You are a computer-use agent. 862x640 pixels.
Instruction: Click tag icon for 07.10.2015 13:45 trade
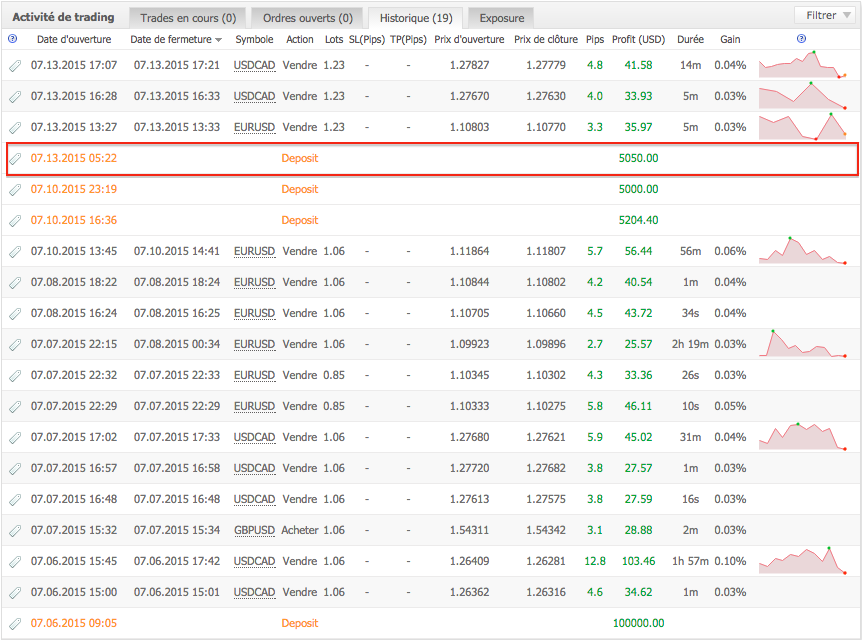point(15,252)
